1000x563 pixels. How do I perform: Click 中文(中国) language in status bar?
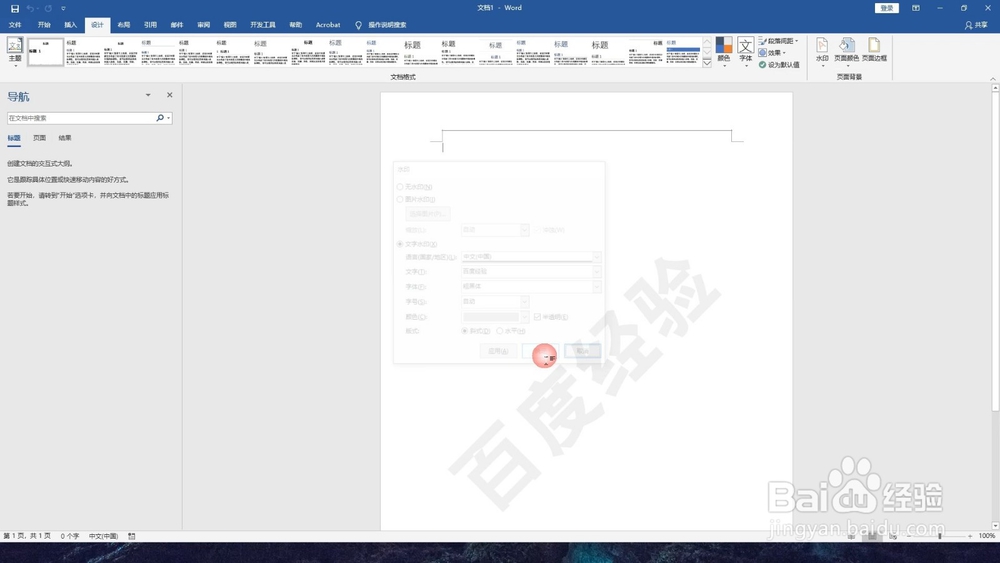click(x=103, y=536)
